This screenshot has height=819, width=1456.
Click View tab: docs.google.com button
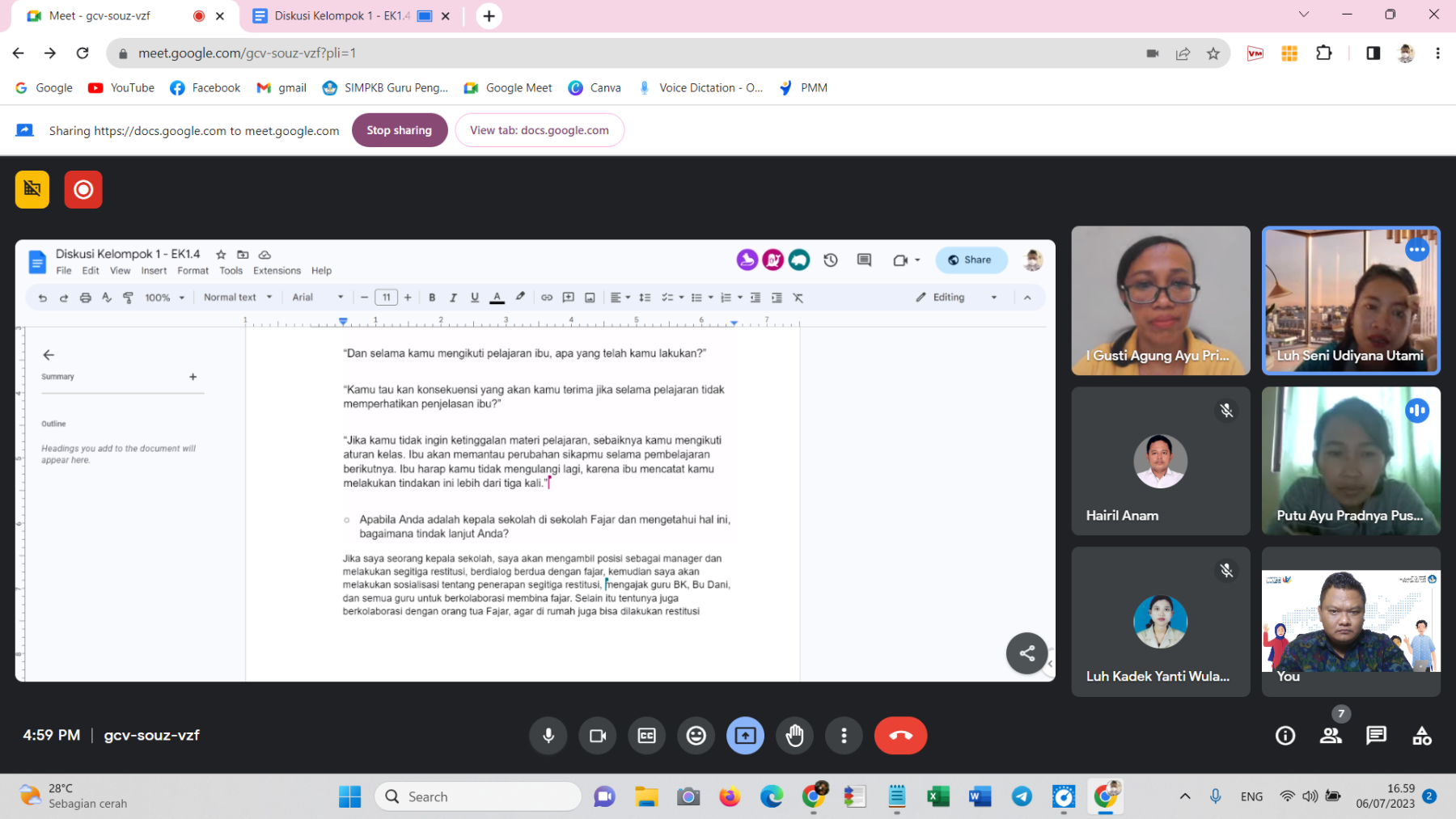tap(540, 130)
